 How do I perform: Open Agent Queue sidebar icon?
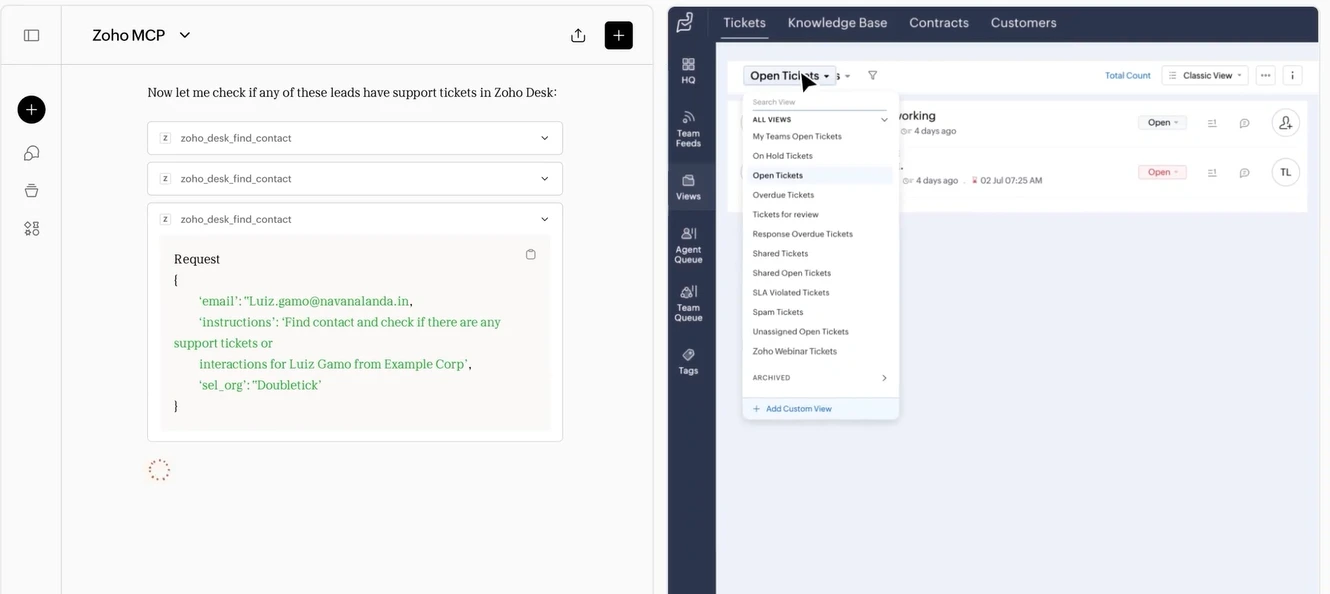688,245
